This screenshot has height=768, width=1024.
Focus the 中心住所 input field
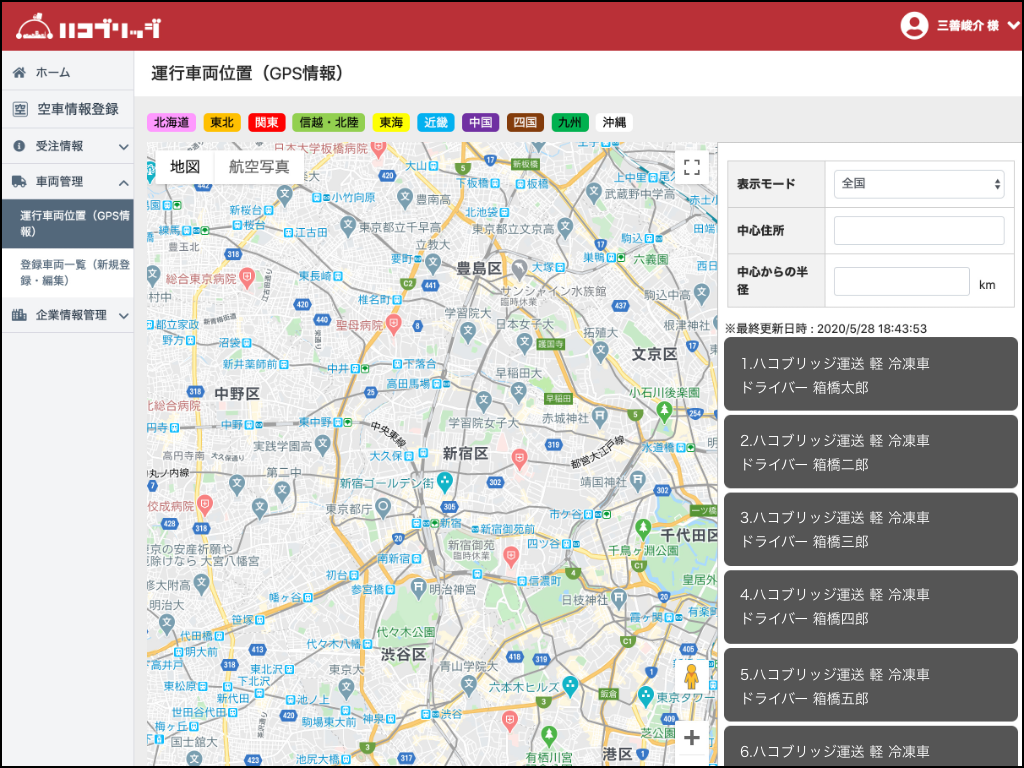point(919,231)
